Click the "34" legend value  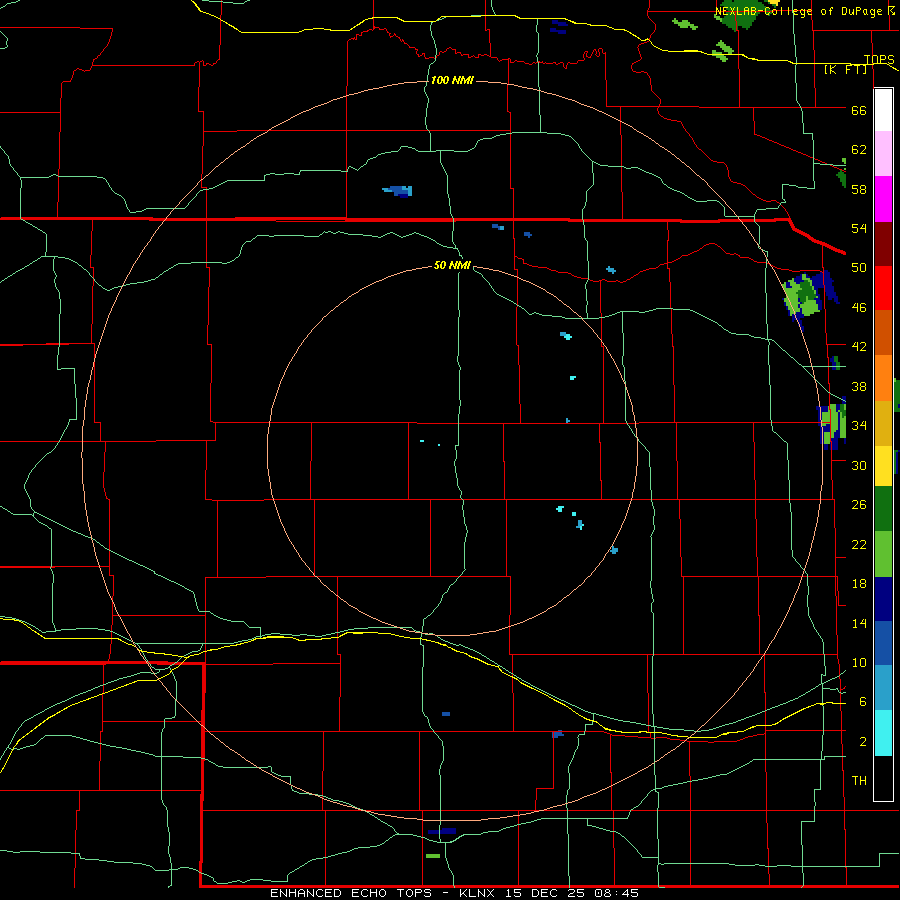point(859,426)
